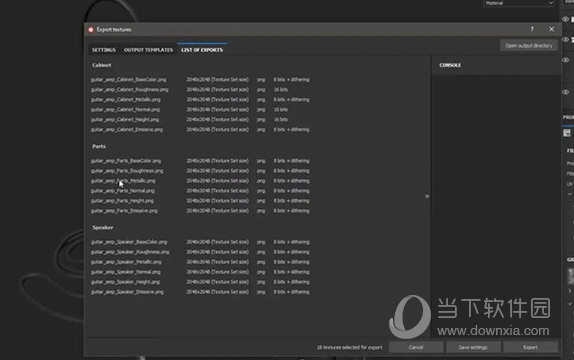
Task: Click '8 bits + dithering' in Parts_Emissive row
Action: coord(291,211)
